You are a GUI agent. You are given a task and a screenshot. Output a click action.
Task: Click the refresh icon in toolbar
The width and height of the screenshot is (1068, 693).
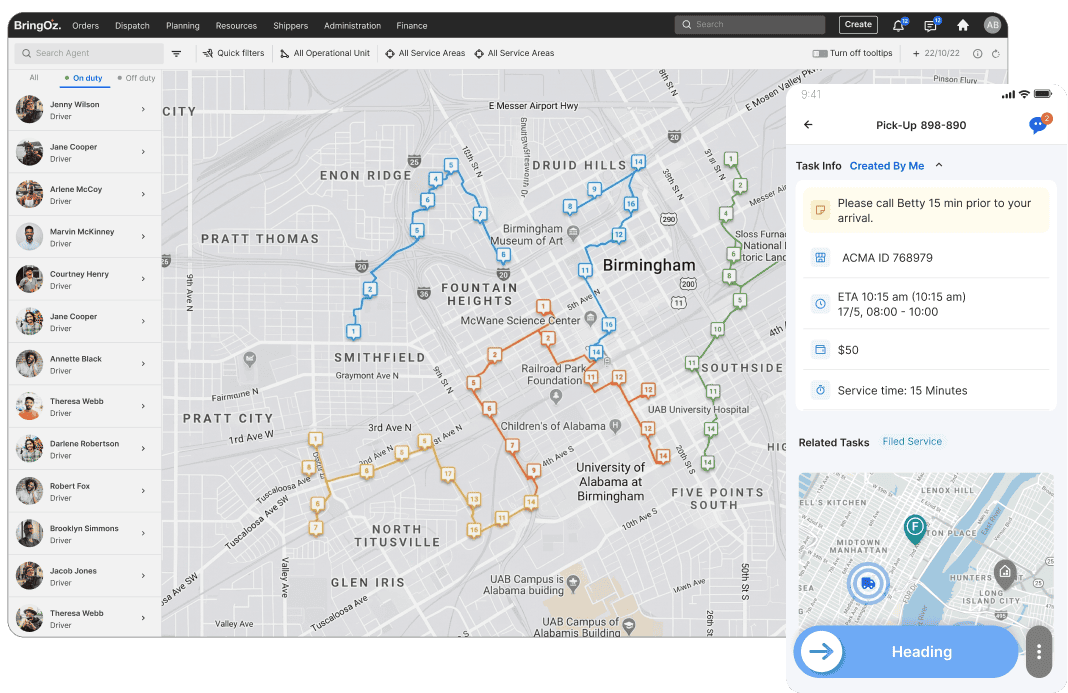(x=996, y=53)
